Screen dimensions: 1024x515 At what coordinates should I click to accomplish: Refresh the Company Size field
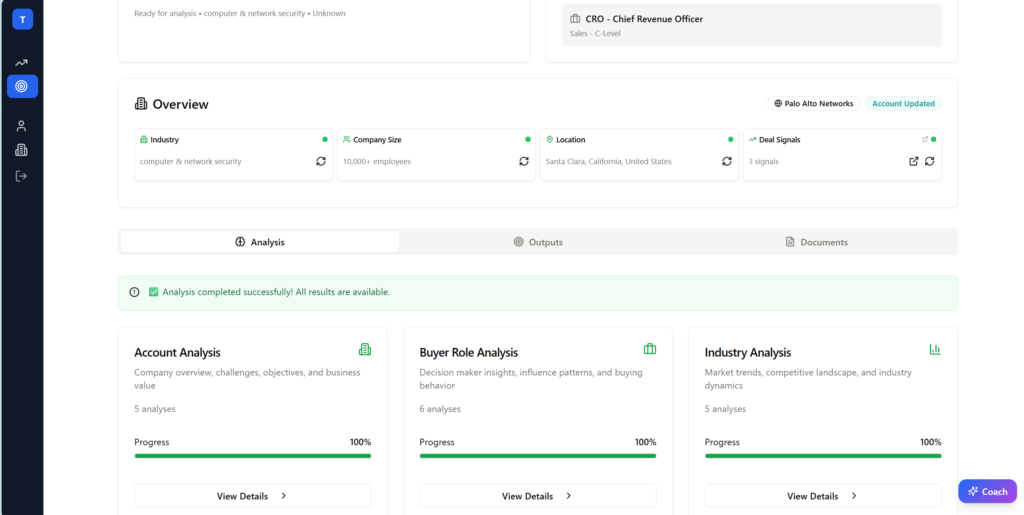(x=524, y=161)
